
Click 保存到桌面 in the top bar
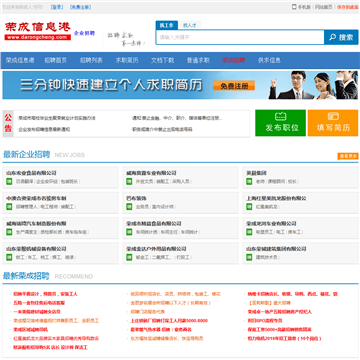click(348, 7)
